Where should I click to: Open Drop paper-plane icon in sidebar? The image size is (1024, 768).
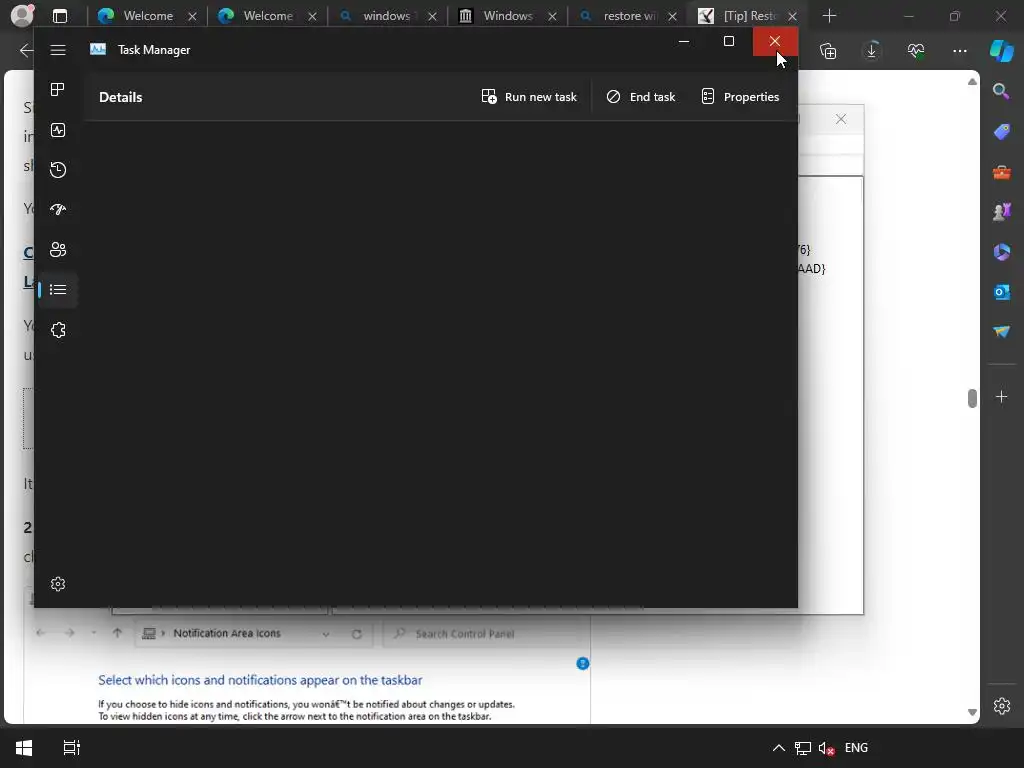[1001, 332]
